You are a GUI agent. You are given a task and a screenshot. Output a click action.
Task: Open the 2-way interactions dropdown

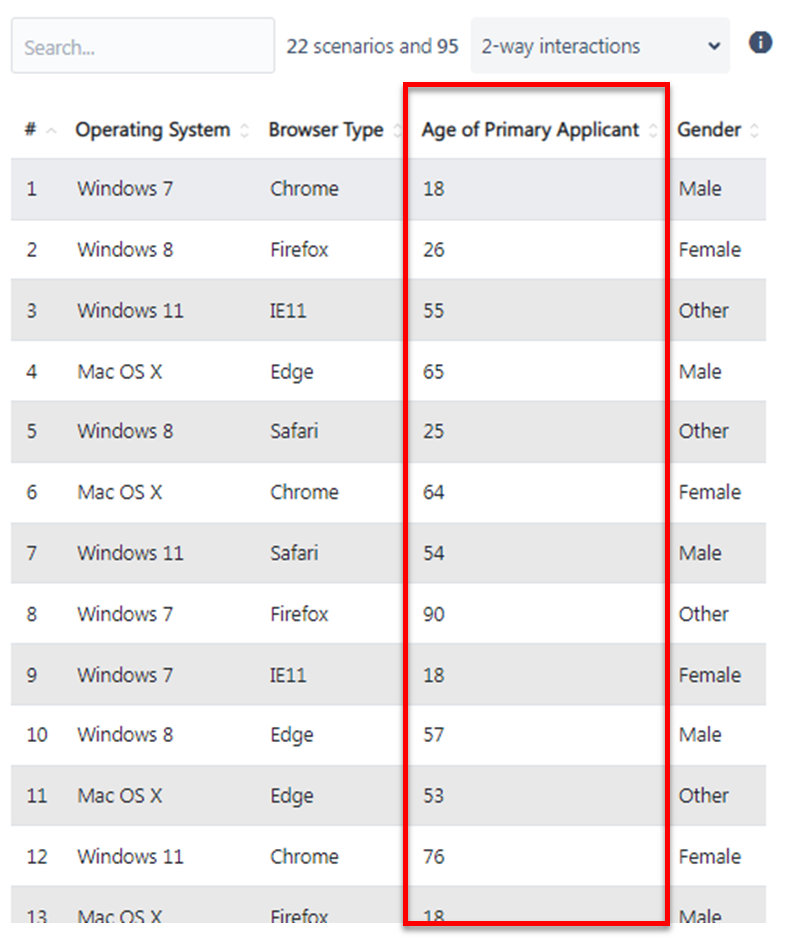pyautogui.click(x=600, y=46)
